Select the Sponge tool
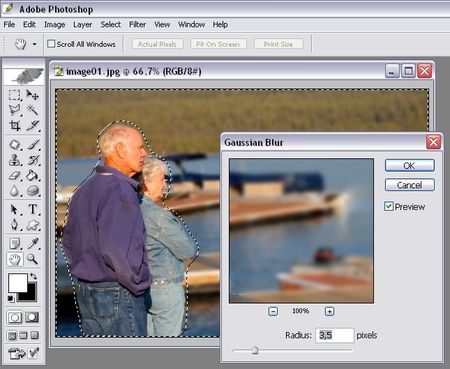The image size is (450, 369). point(33,191)
